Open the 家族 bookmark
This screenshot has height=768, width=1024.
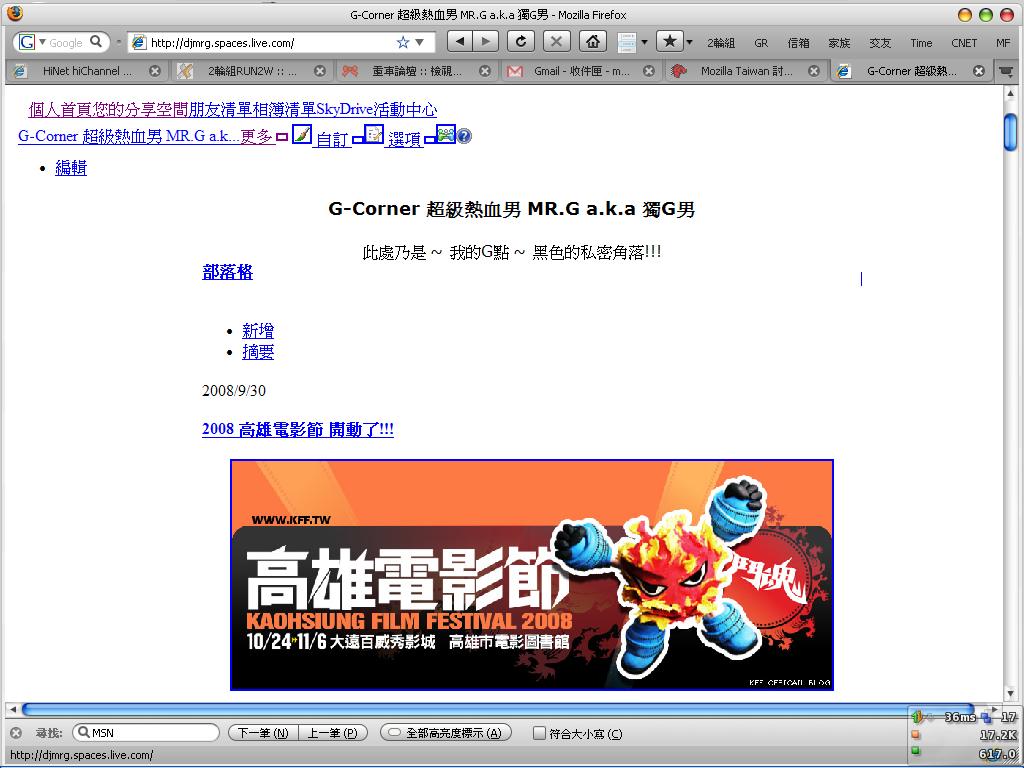click(839, 43)
